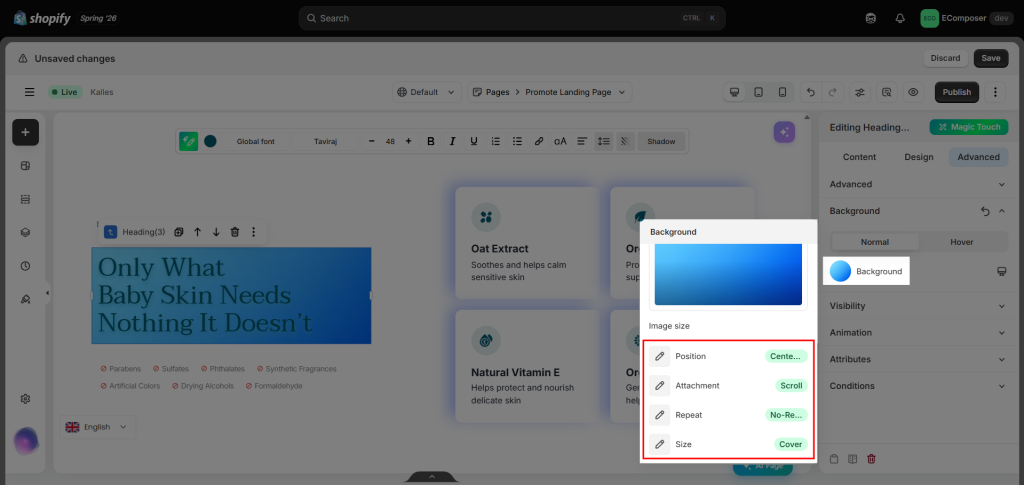Image resolution: width=1024 pixels, height=485 pixels.
Task: Switch to the Content tab
Action: pos(859,157)
